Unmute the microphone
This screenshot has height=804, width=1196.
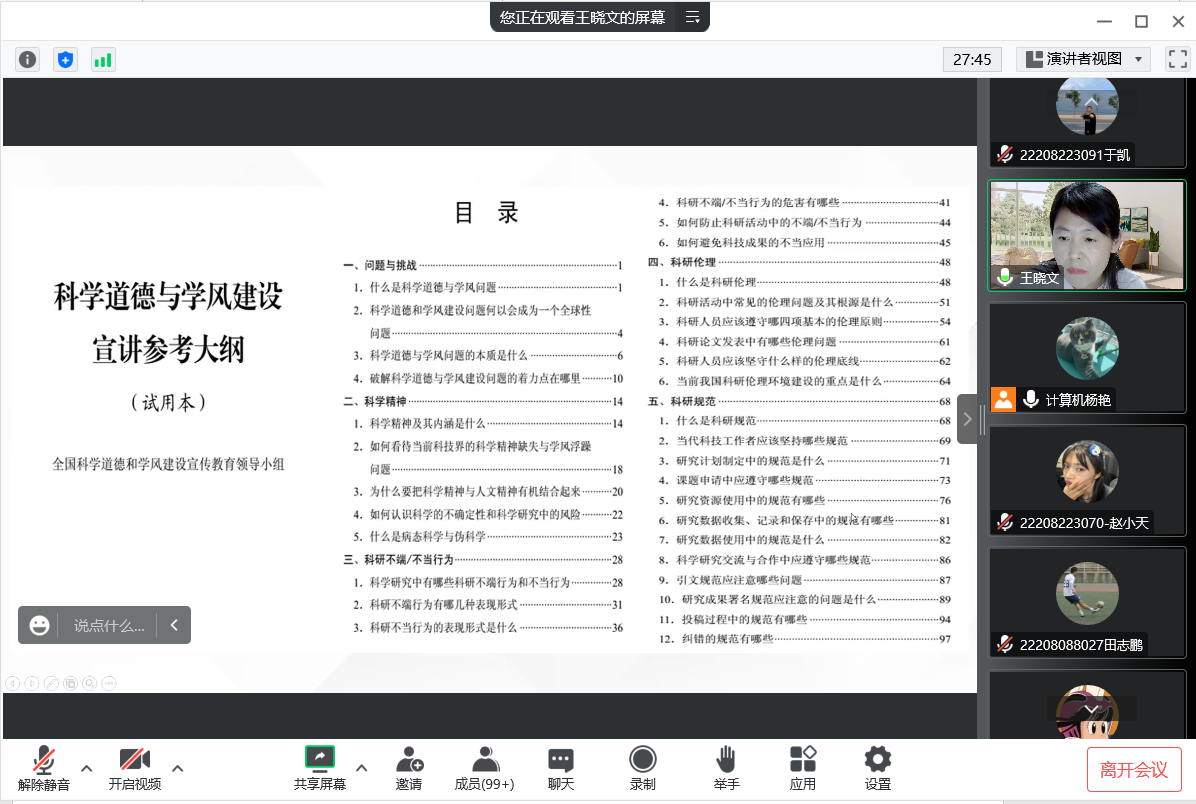point(44,768)
